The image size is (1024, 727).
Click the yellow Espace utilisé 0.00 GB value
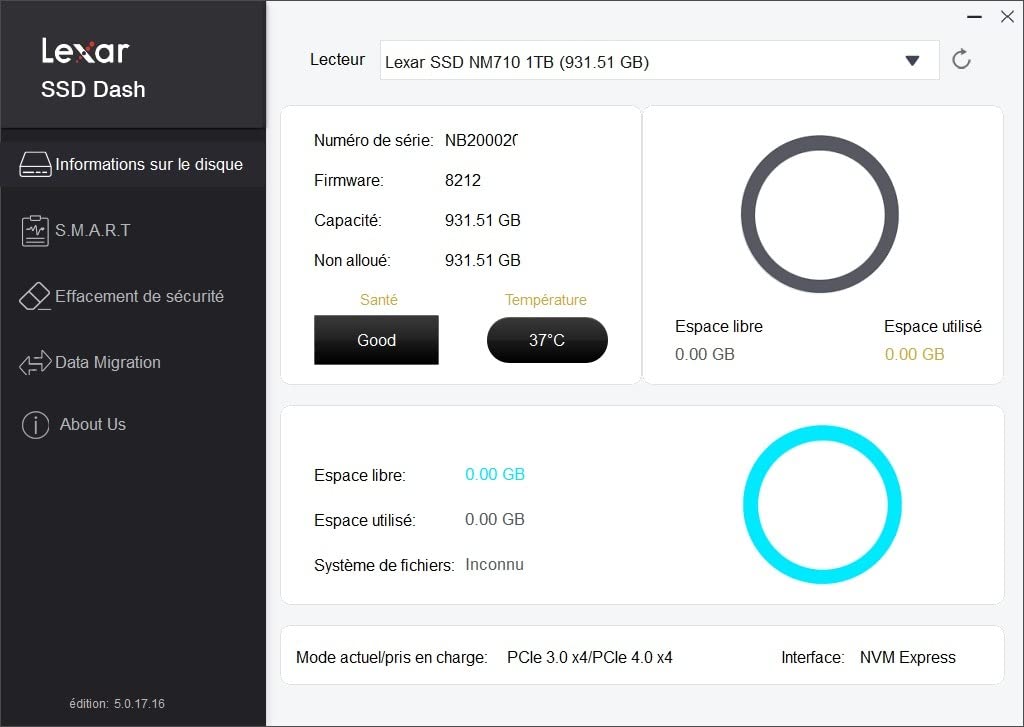[914, 354]
